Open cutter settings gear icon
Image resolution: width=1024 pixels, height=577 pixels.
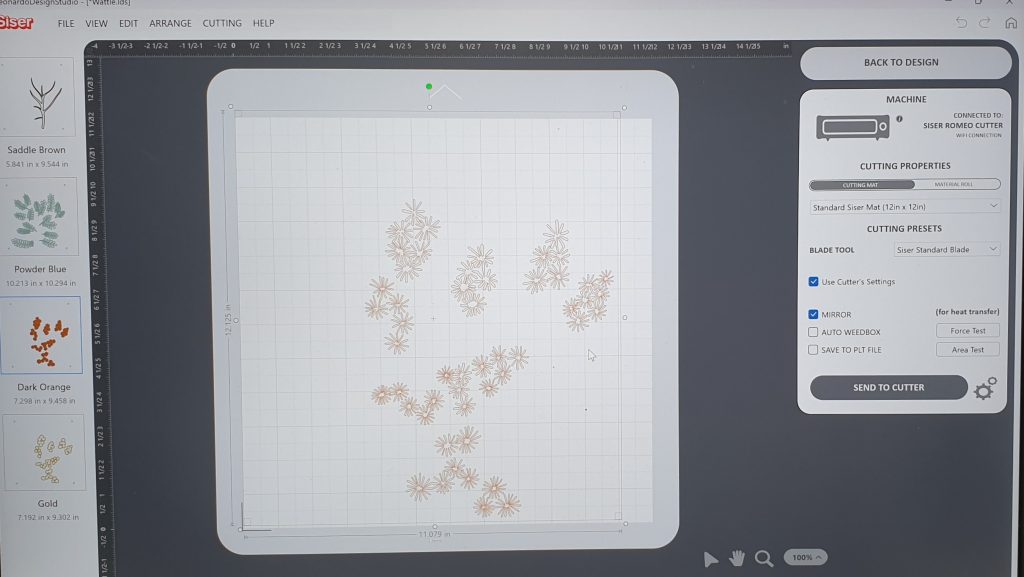pyautogui.click(x=984, y=389)
